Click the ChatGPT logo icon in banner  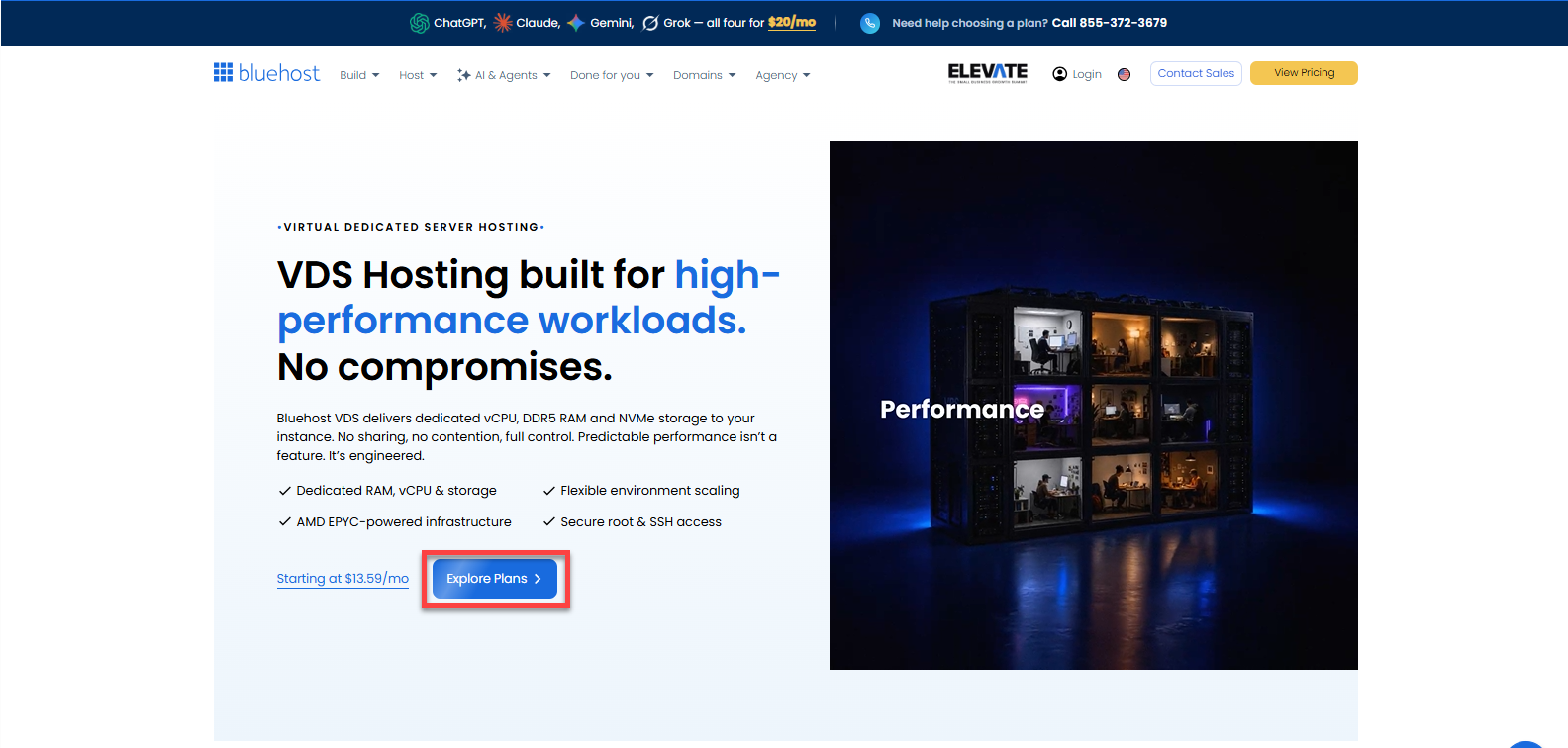coord(420,23)
